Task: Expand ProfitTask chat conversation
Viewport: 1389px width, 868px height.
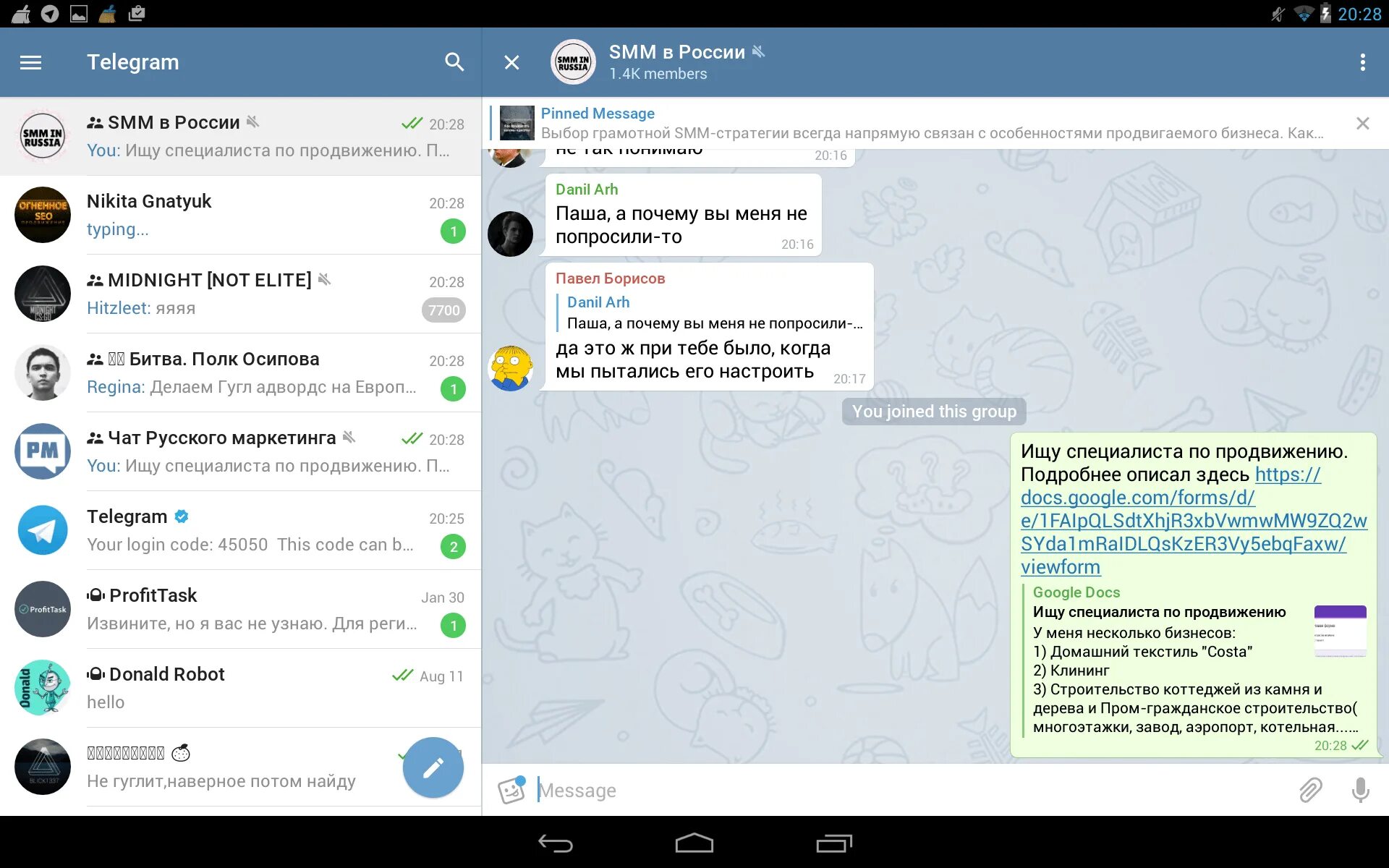Action: pos(239,608)
